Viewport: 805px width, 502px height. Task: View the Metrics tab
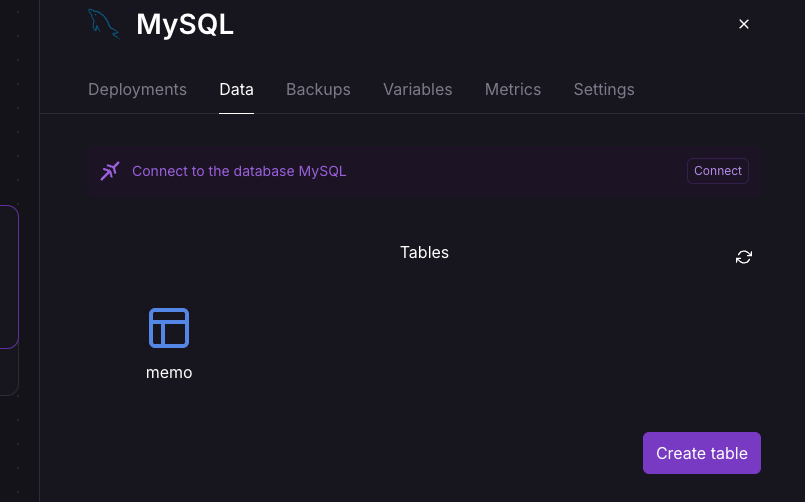pyautogui.click(x=513, y=89)
